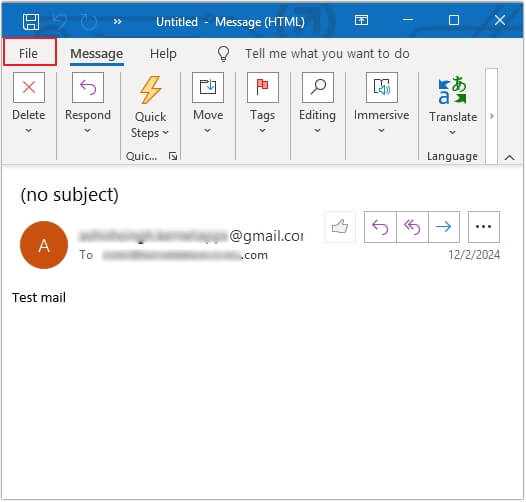
Task: Close the message window
Action: pos(500,20)
